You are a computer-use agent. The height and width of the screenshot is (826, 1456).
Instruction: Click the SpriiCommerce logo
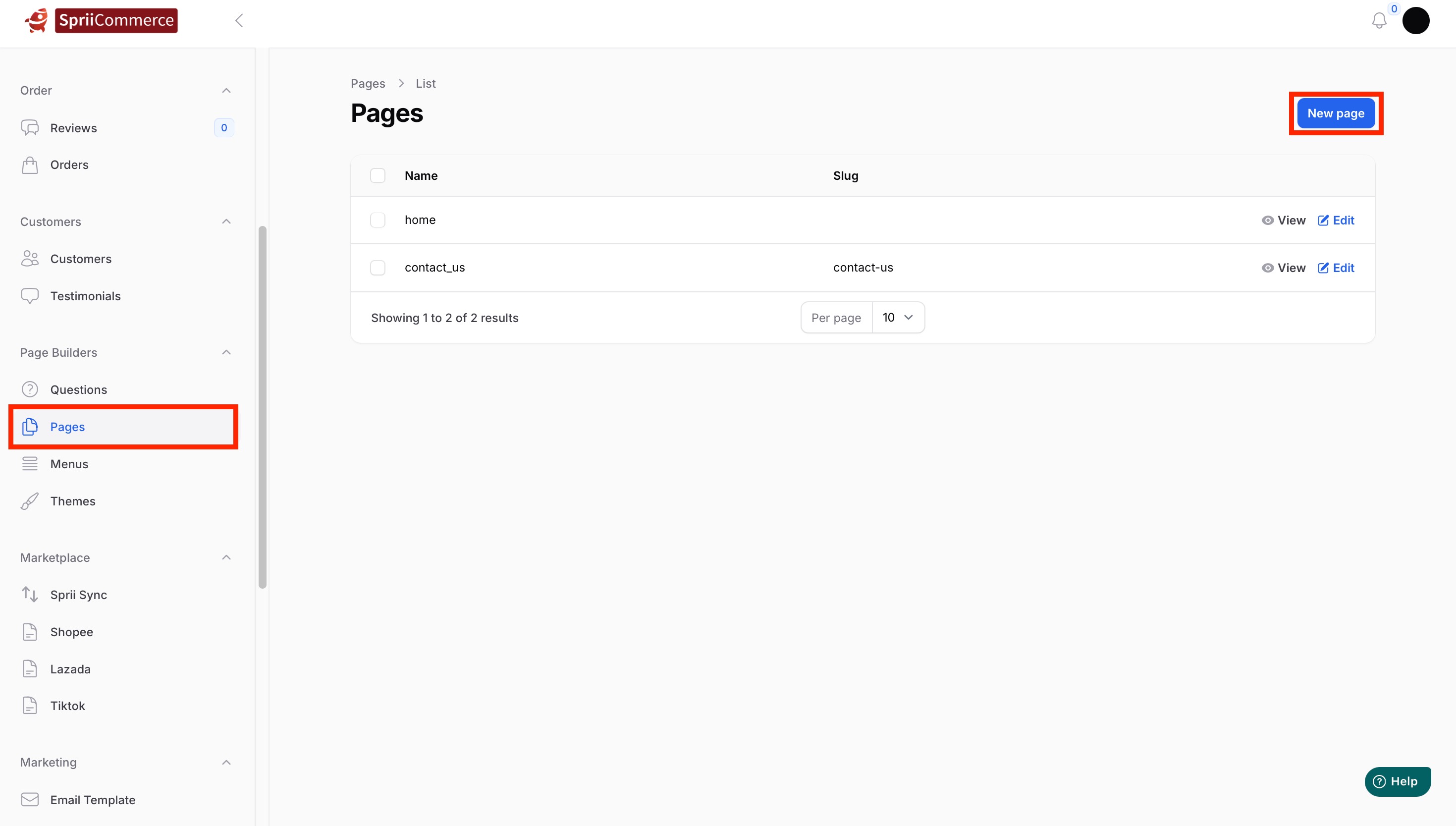pyautogui.click(x=101, y=20)
